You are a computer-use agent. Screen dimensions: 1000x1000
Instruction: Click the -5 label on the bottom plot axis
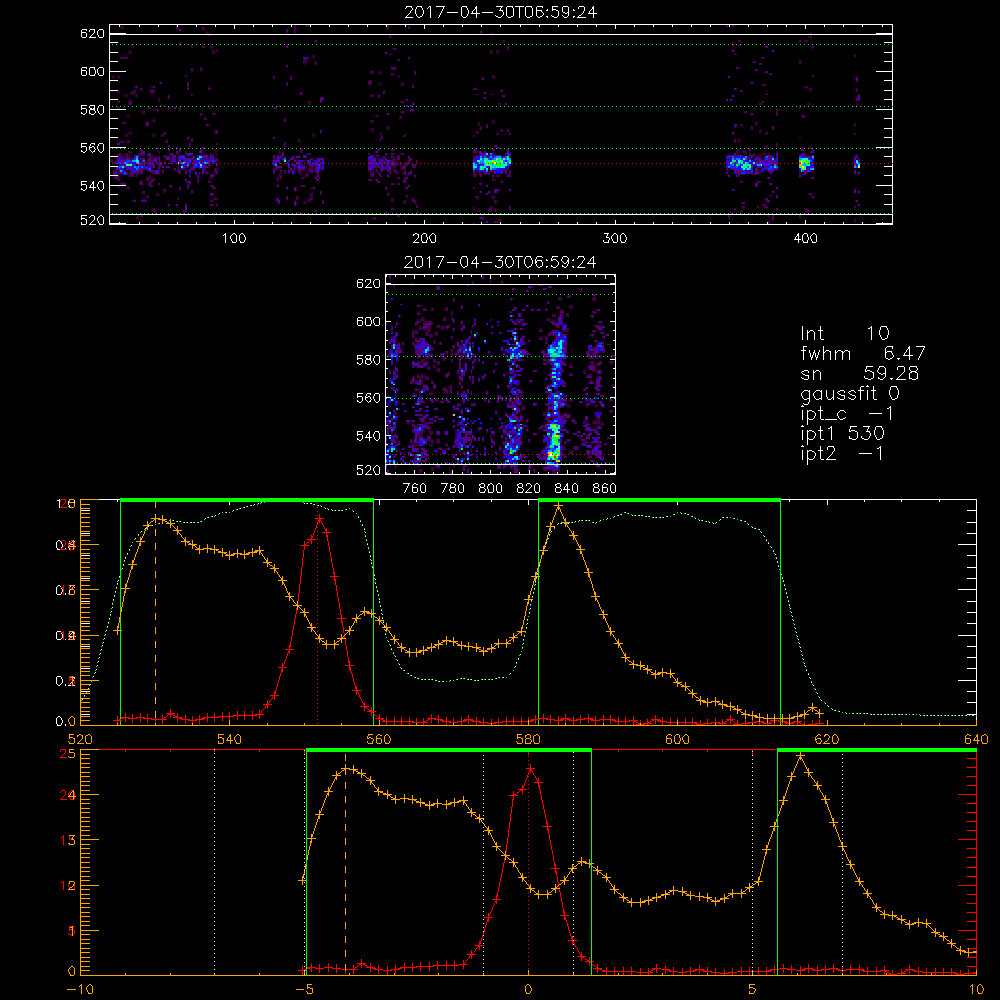305,989
